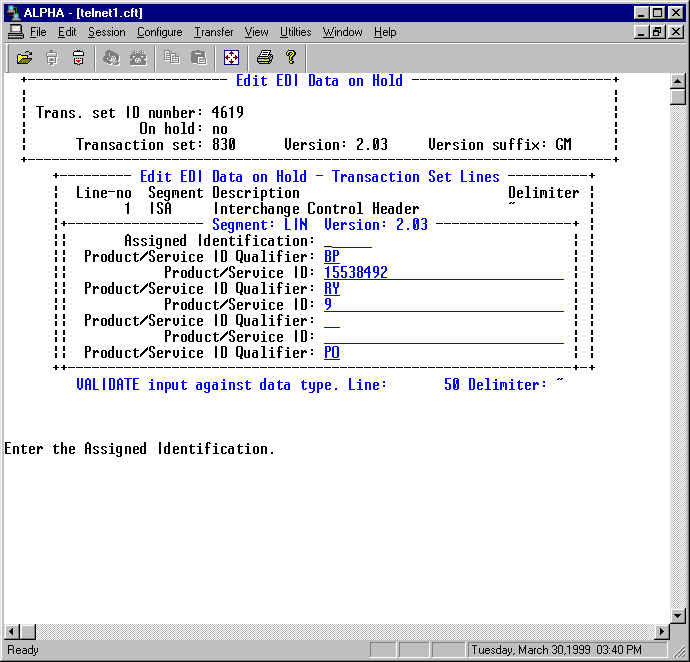Click the four-arrow full screen toolbar icon
The height and width of the screenshot is (662, 690).
231,57
